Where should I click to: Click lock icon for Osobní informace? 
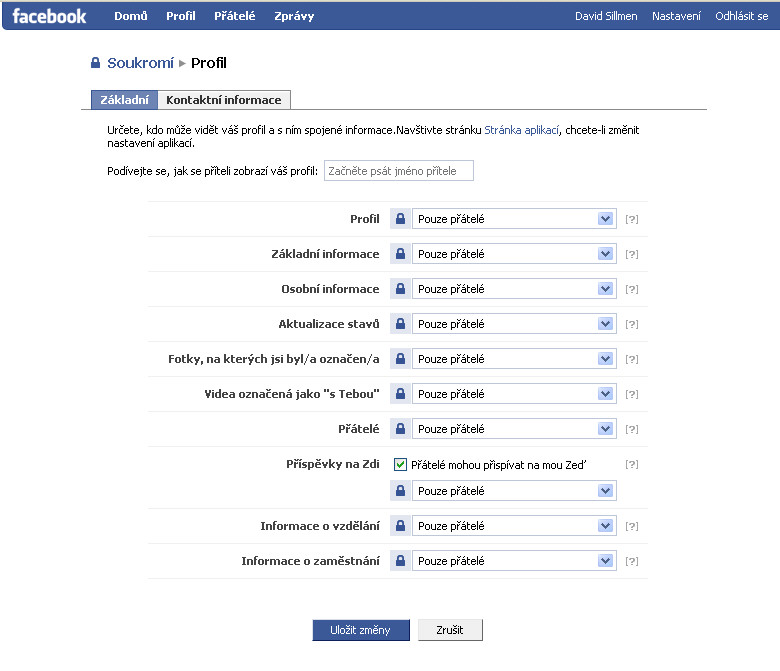[x=400, y=289]
